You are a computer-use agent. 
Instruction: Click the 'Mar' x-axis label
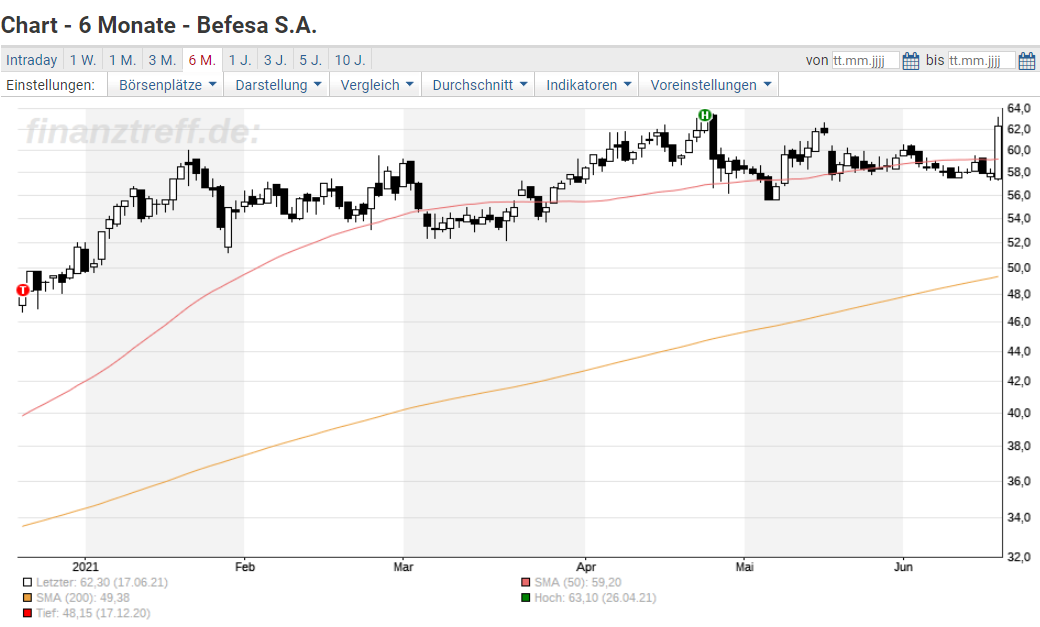403,567
